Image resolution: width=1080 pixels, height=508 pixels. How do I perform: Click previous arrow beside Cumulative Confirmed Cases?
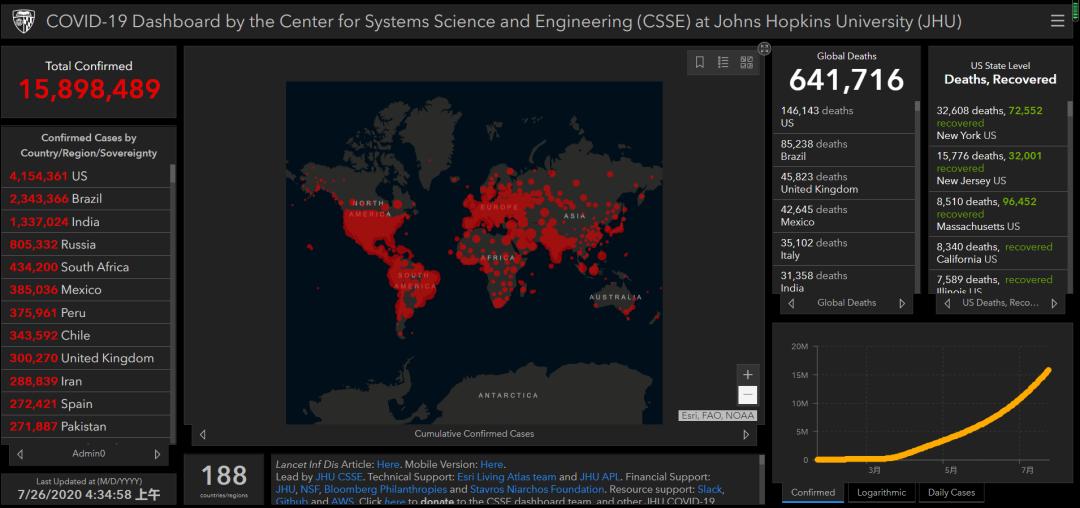202,434
